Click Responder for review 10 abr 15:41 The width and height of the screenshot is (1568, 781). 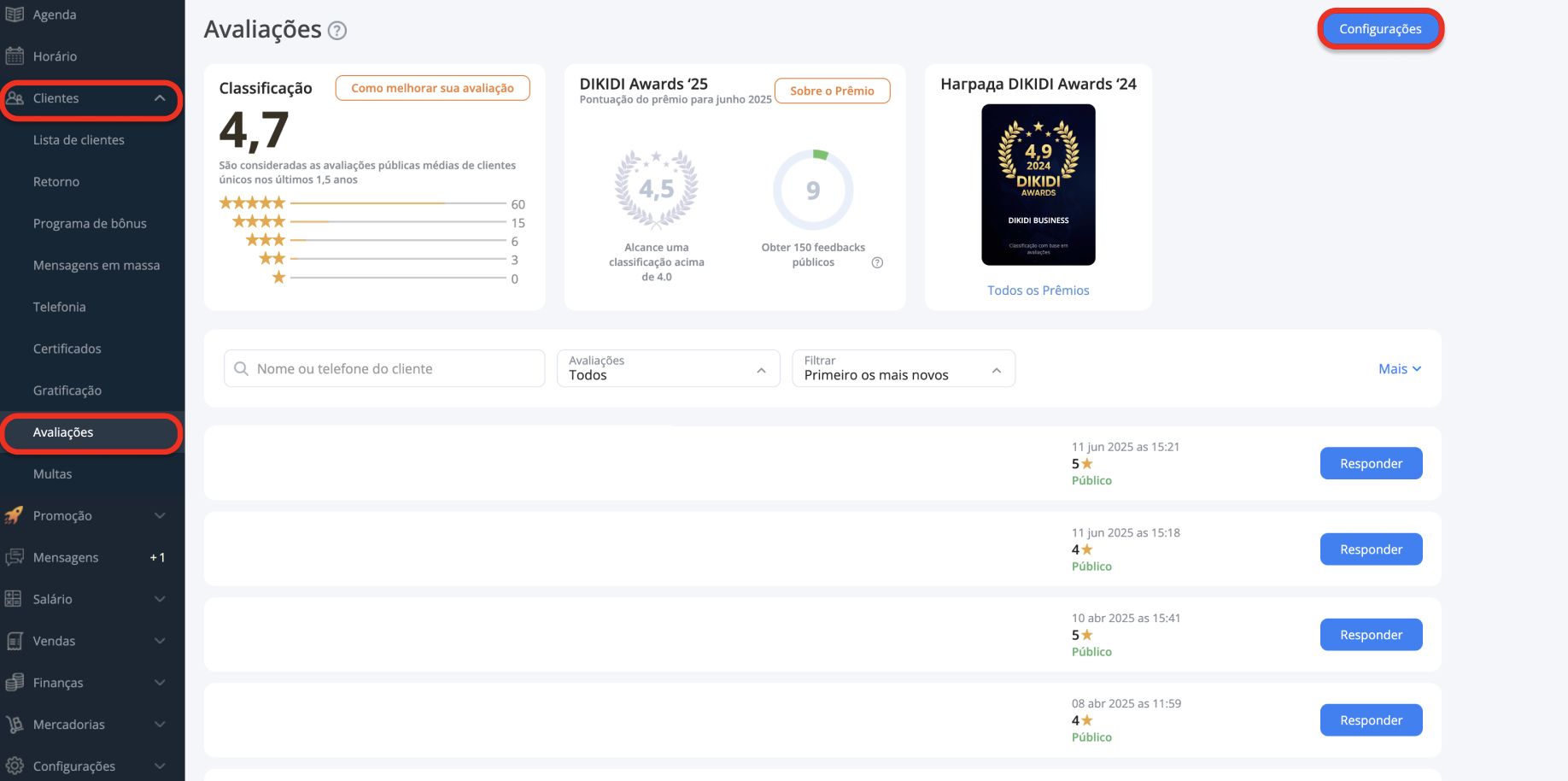coord(1371,635)
